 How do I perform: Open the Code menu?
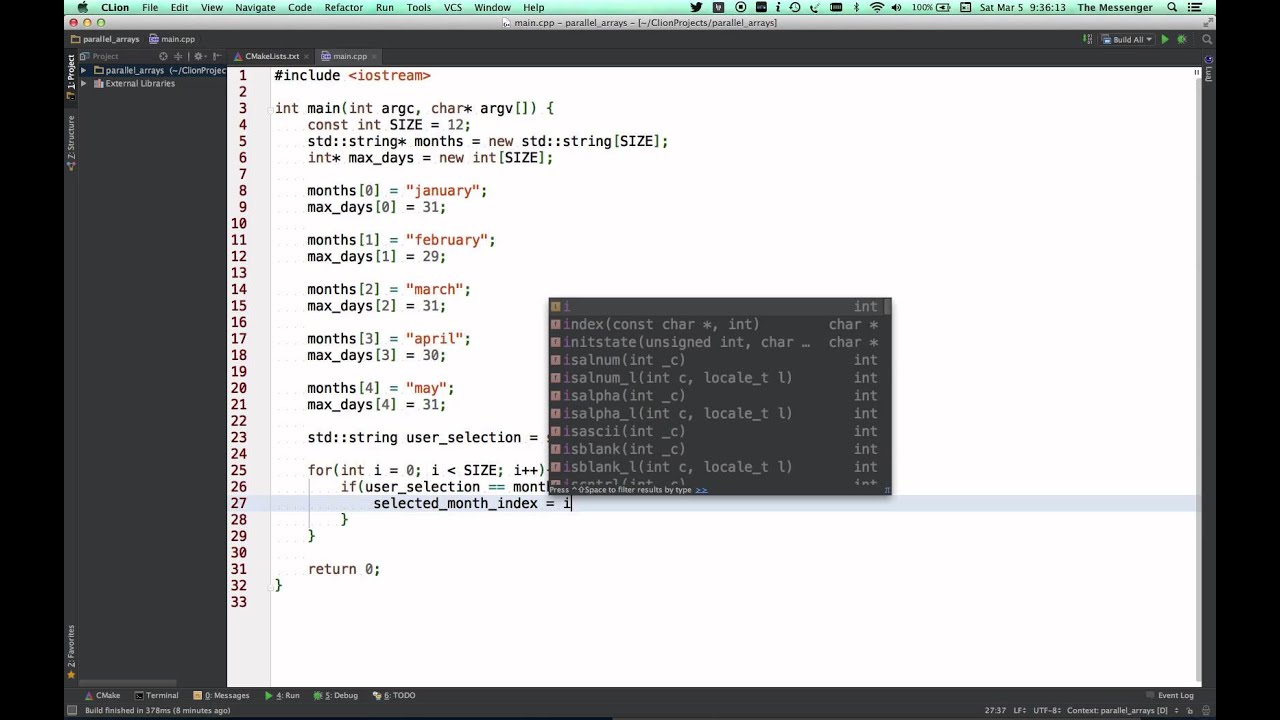[300, 7]
